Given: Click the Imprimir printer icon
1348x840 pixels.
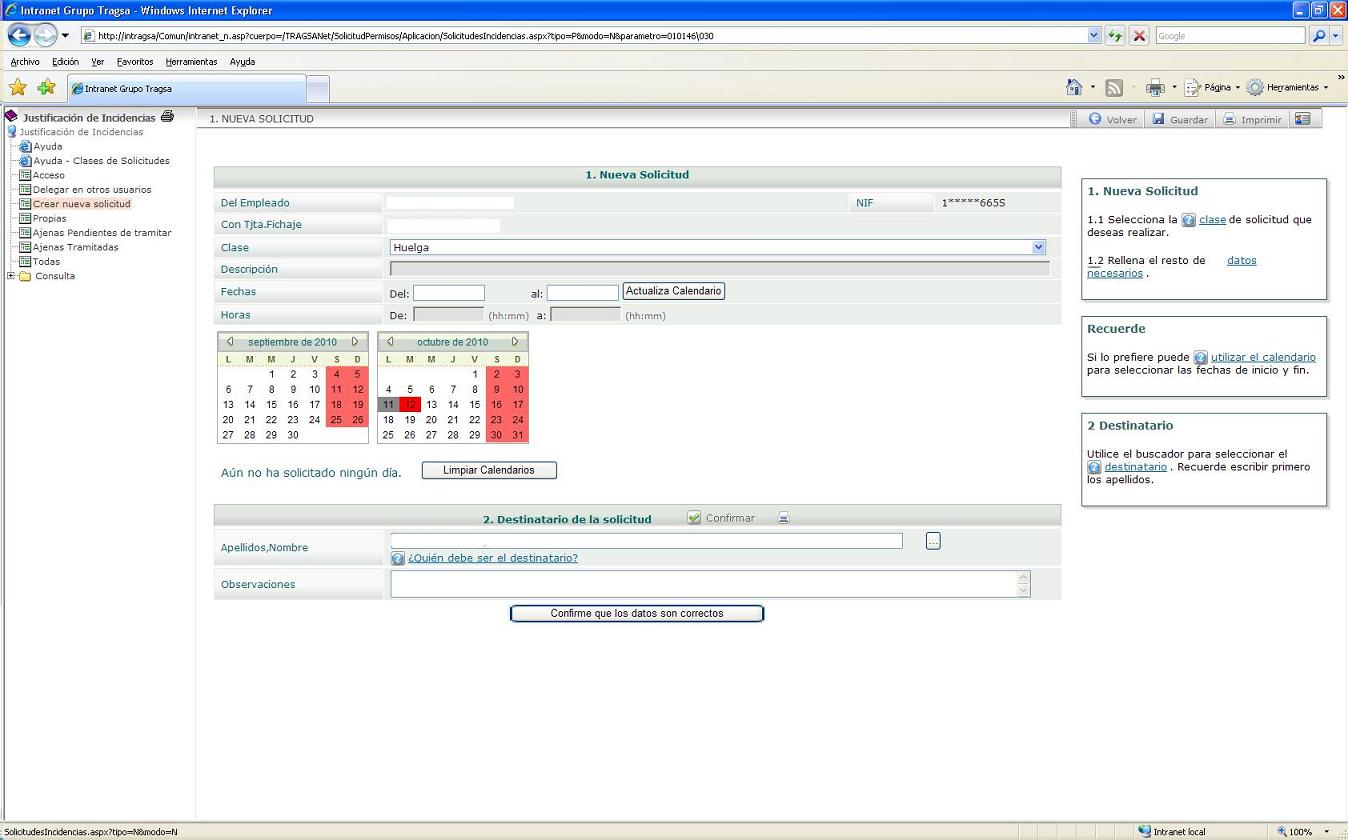Looking at the screenshot, I should click(x=1229, y=119).
